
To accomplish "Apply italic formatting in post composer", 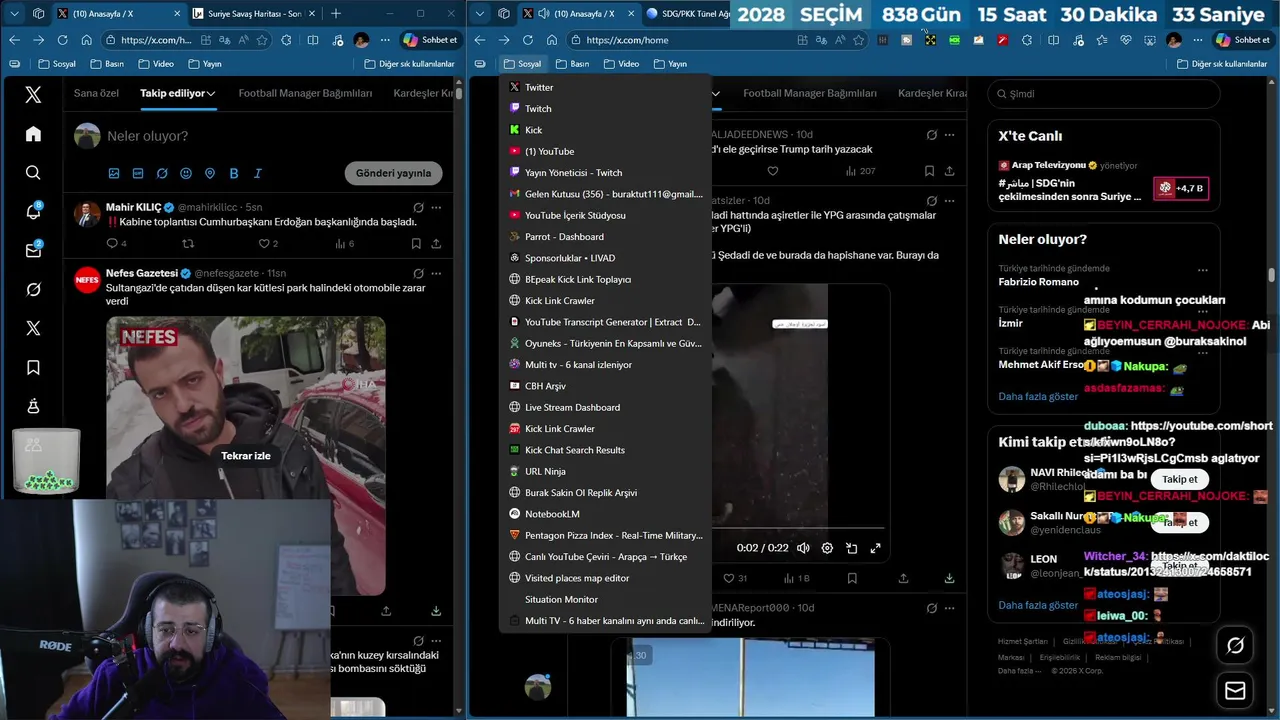I will (x=258, y=173).
